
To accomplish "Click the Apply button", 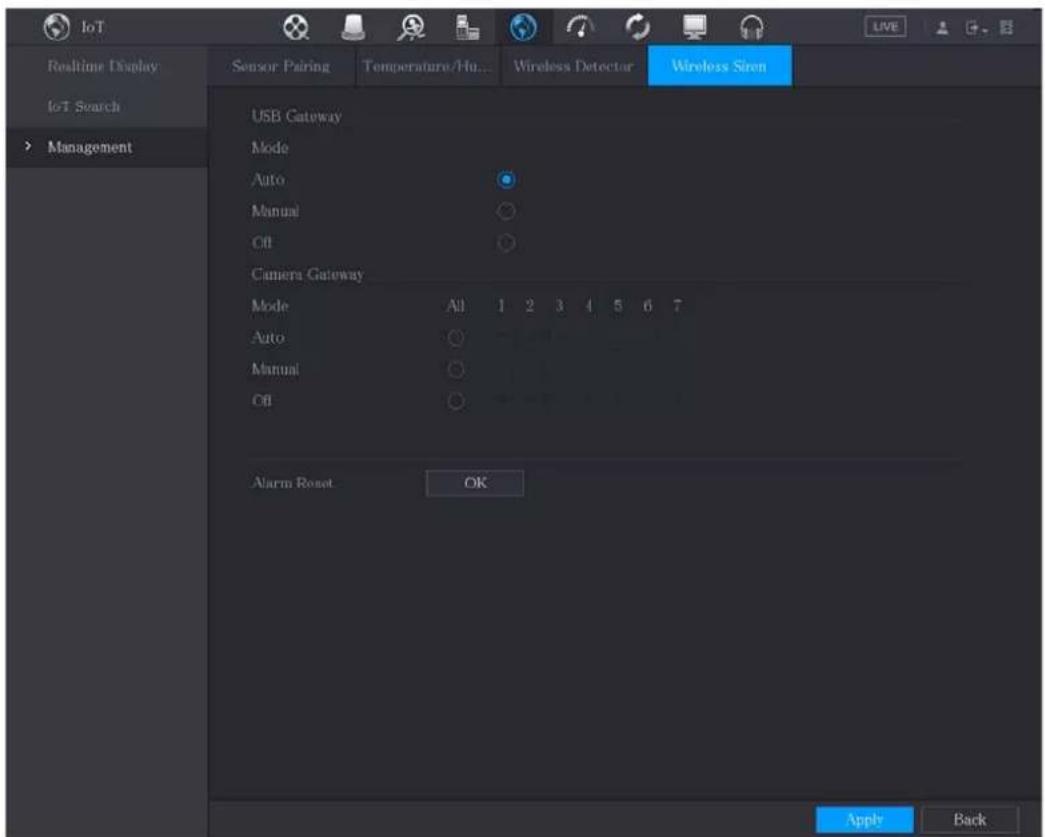I will (x=864, y=820).
